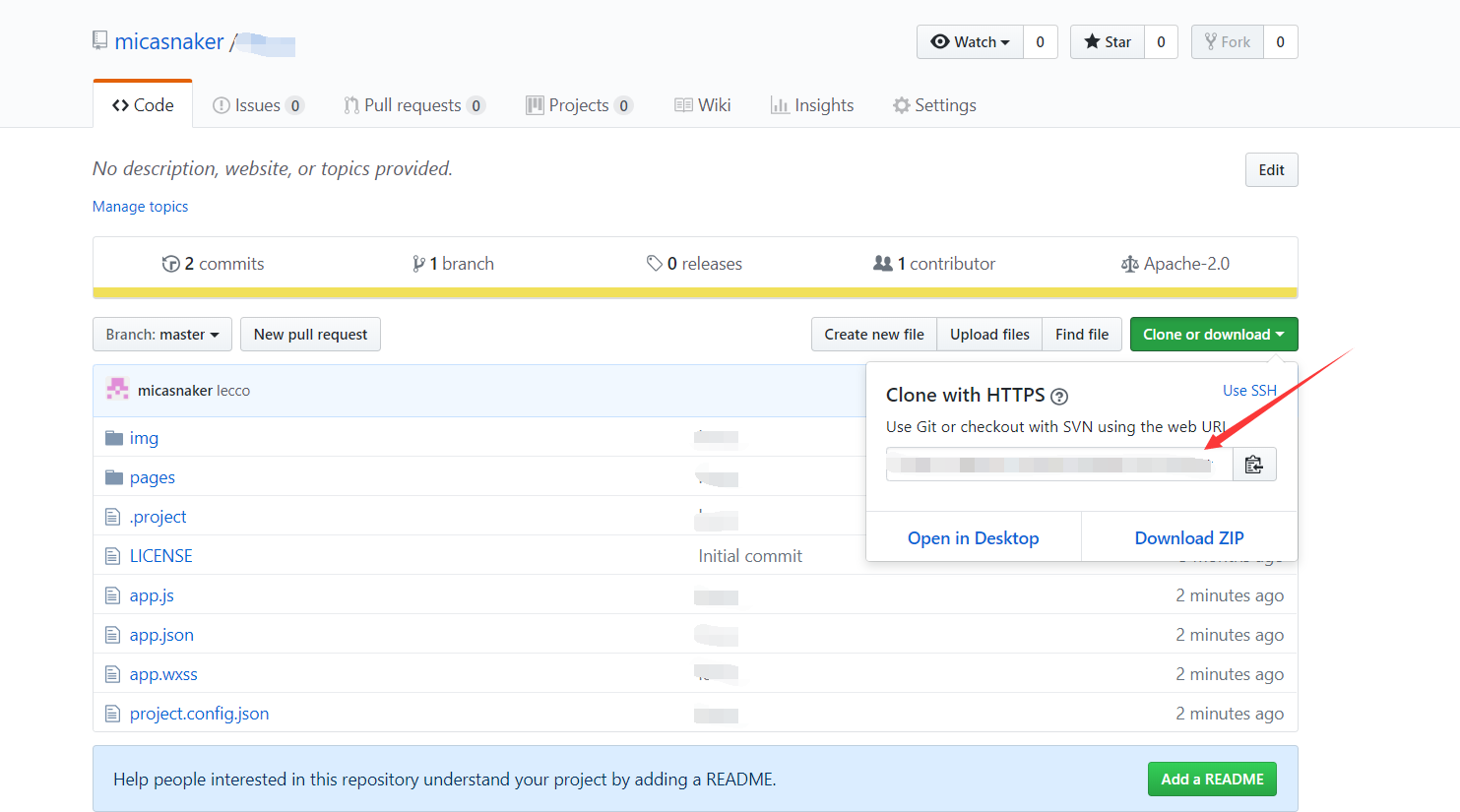This screenshot has width=1460, height=812.
Task: Click Create new file
Action: pos(874,335)
